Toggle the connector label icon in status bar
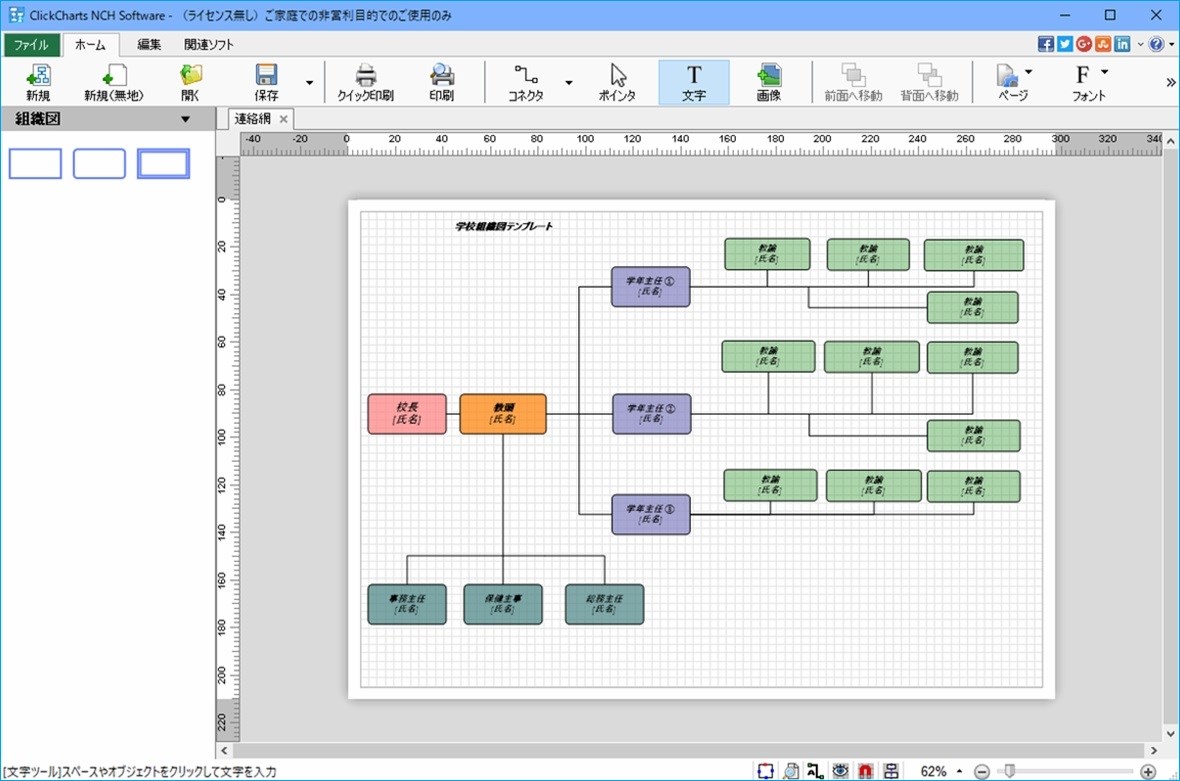1180x781 pixels. point(815,770)
